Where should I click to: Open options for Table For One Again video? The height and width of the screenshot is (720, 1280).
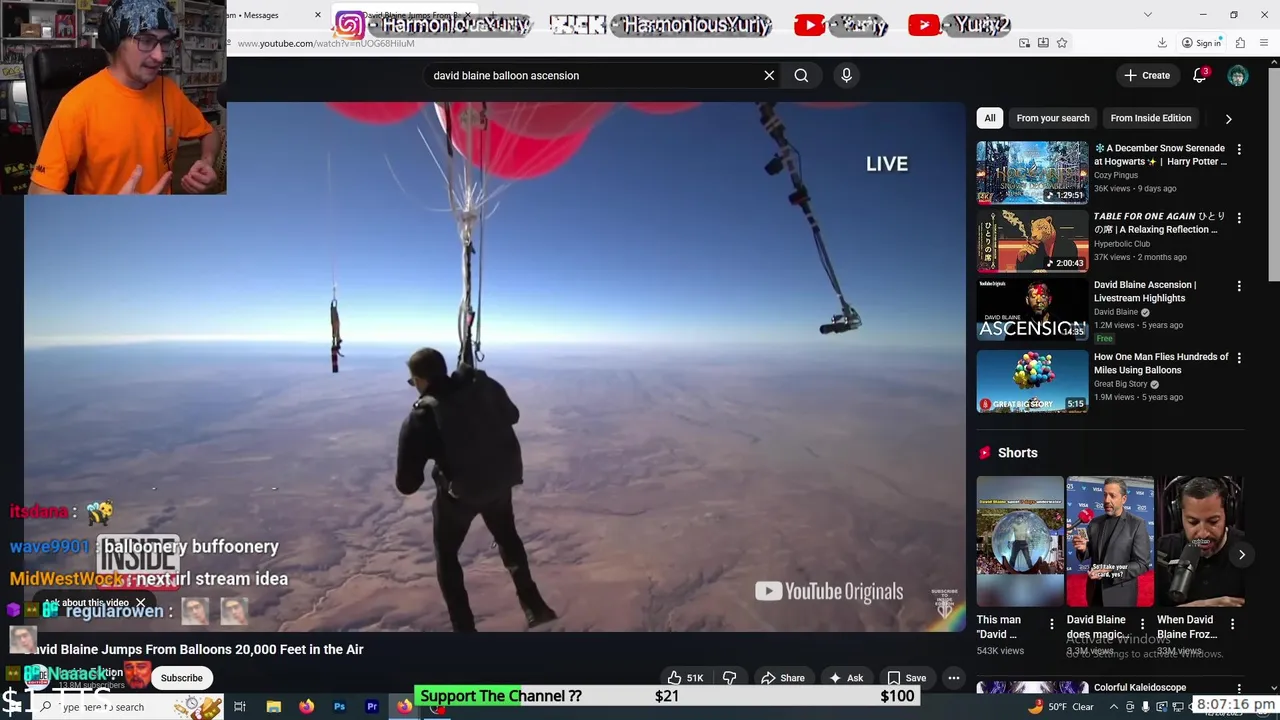[1239, 217]
